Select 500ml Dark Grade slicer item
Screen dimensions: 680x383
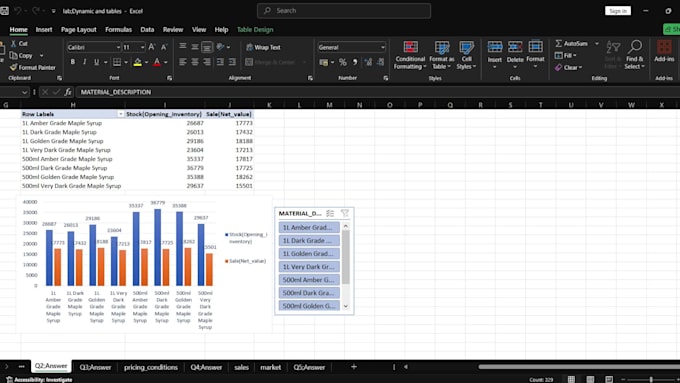[309, 293]
